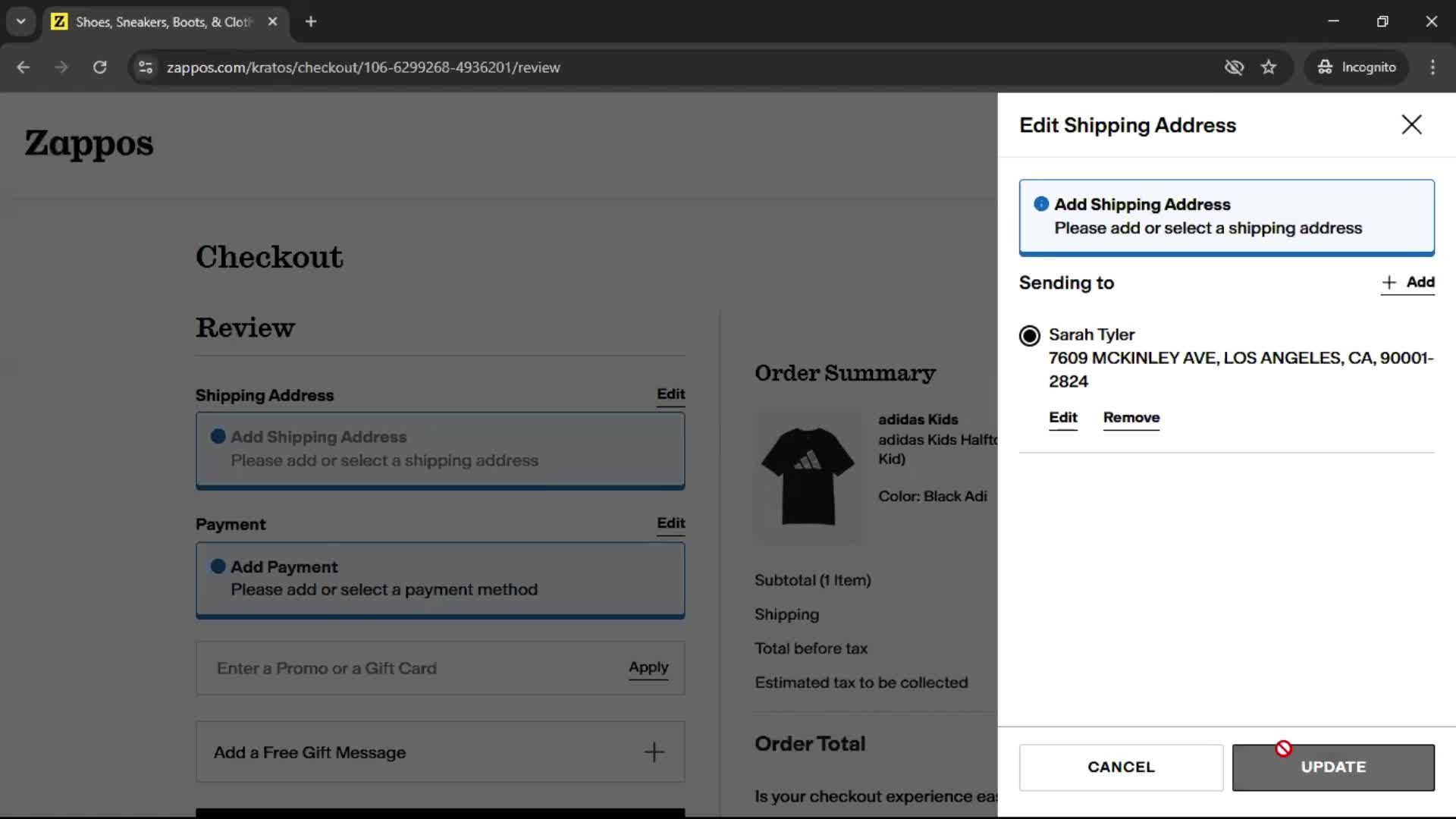Screen dimensions: 1456x819
Task: Reload the checkout page
Action: pos(99,67)
